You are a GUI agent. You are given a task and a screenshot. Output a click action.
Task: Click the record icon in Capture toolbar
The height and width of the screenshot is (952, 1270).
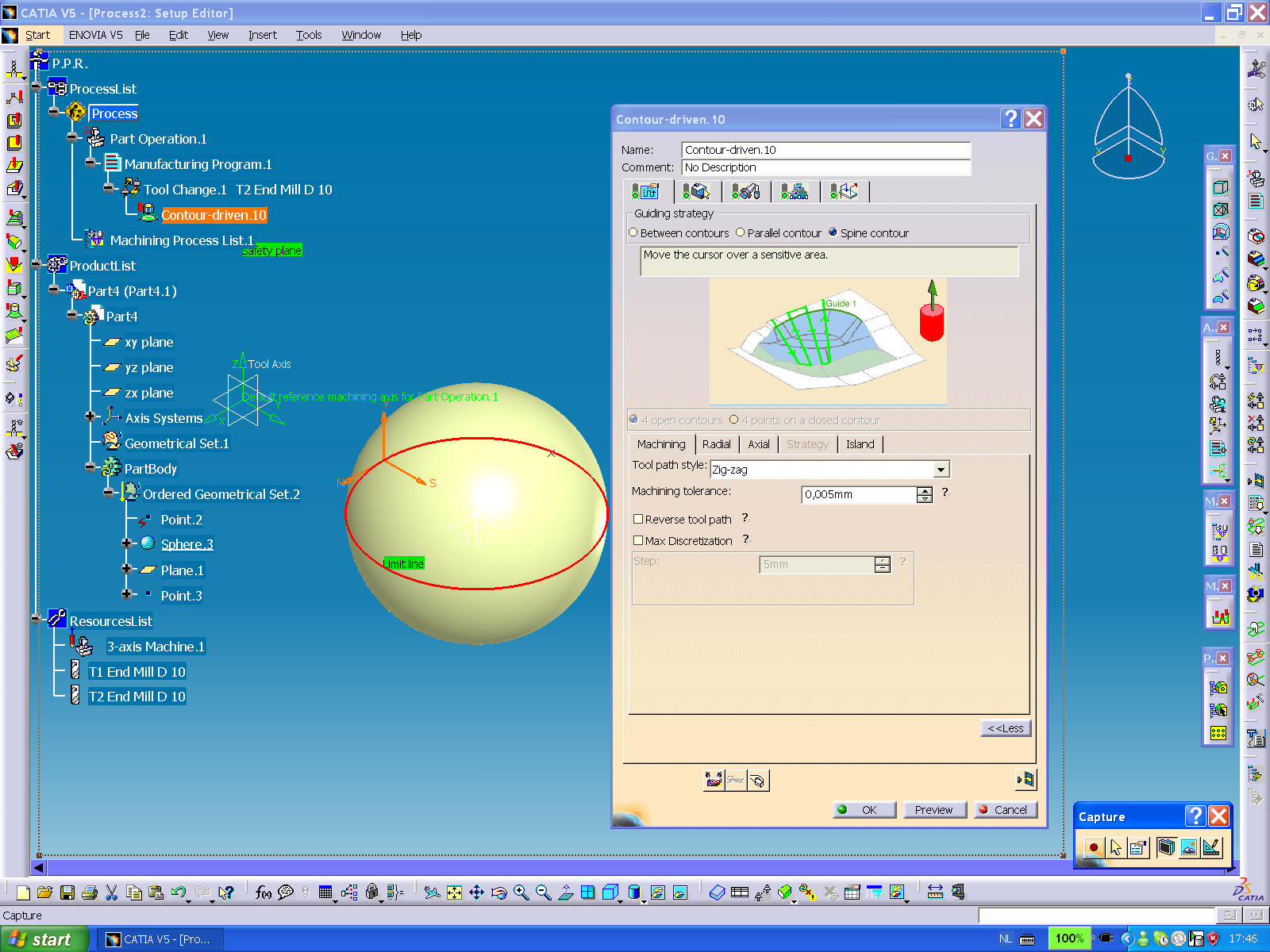1094,847
